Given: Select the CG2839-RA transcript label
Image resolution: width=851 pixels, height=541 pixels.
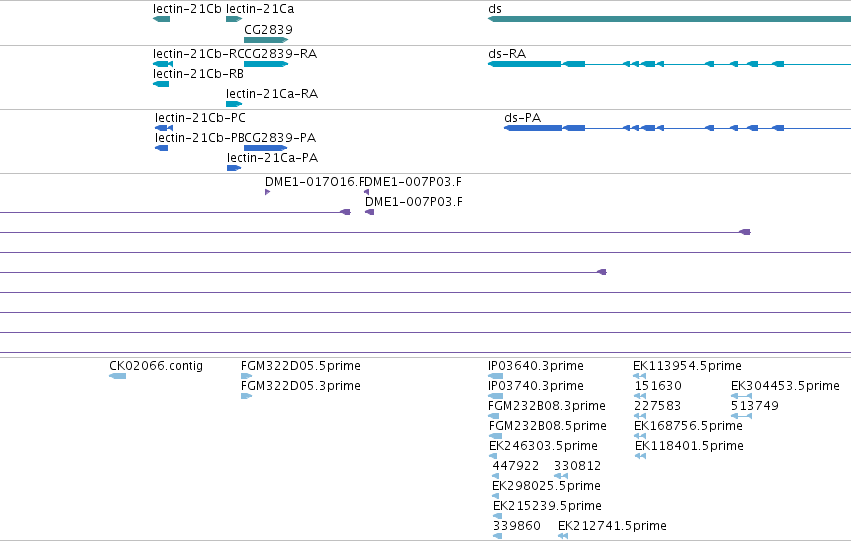Looking at the screenshot, I should point(281,54).
